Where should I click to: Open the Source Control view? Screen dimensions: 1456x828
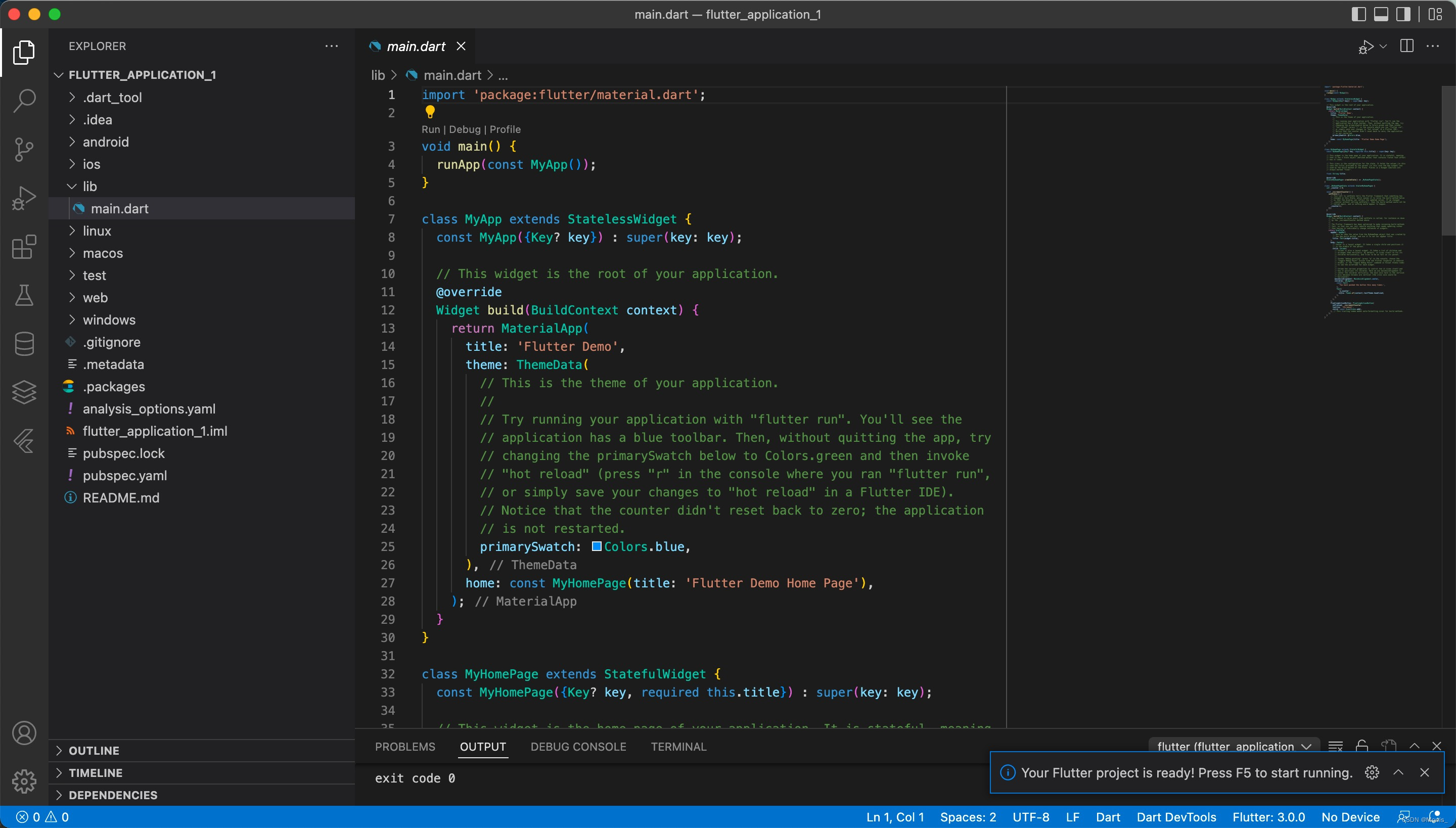[24, 150]
